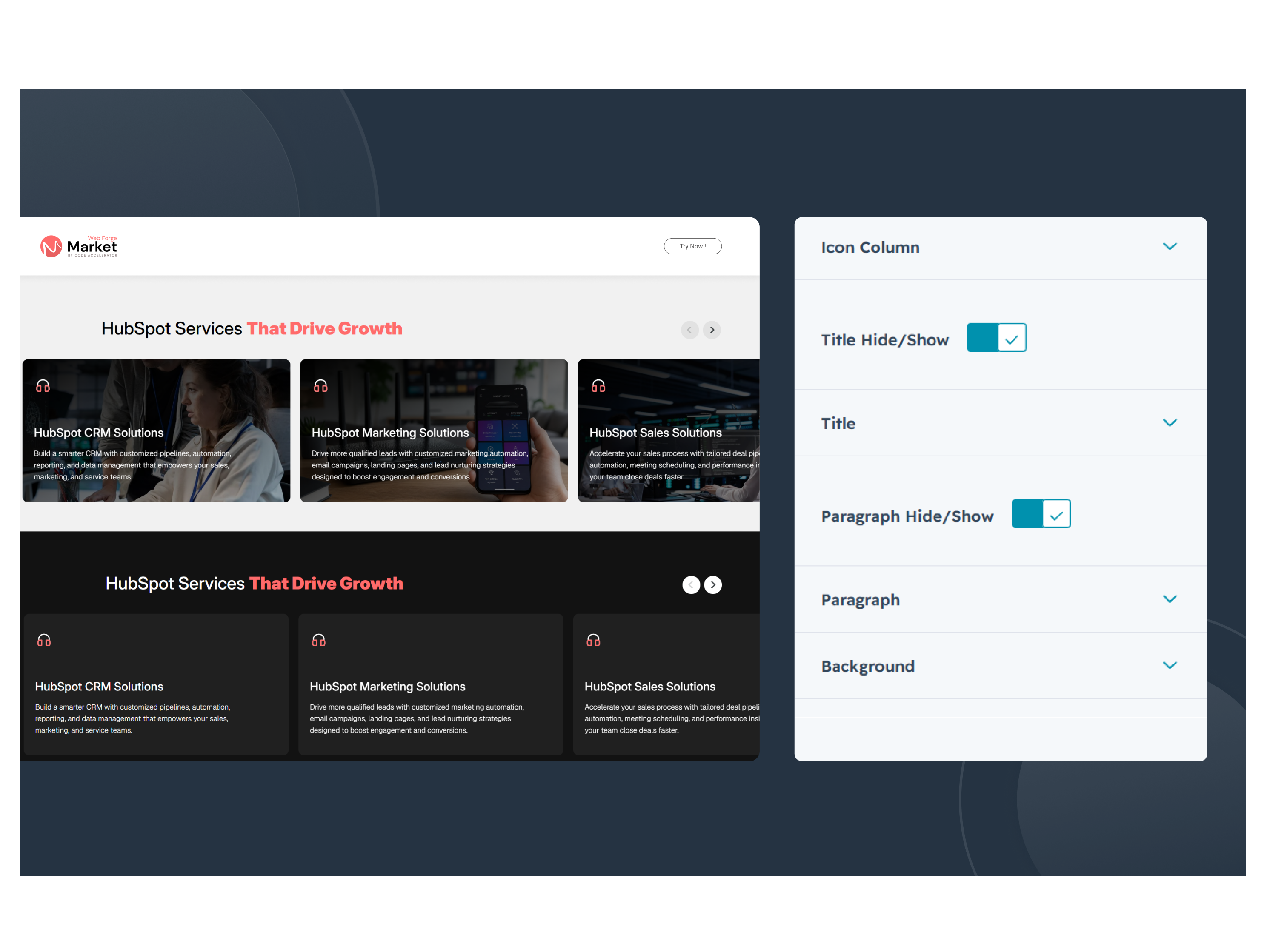Expand the Icon Column section chevron

click(x=1170, y=247)
